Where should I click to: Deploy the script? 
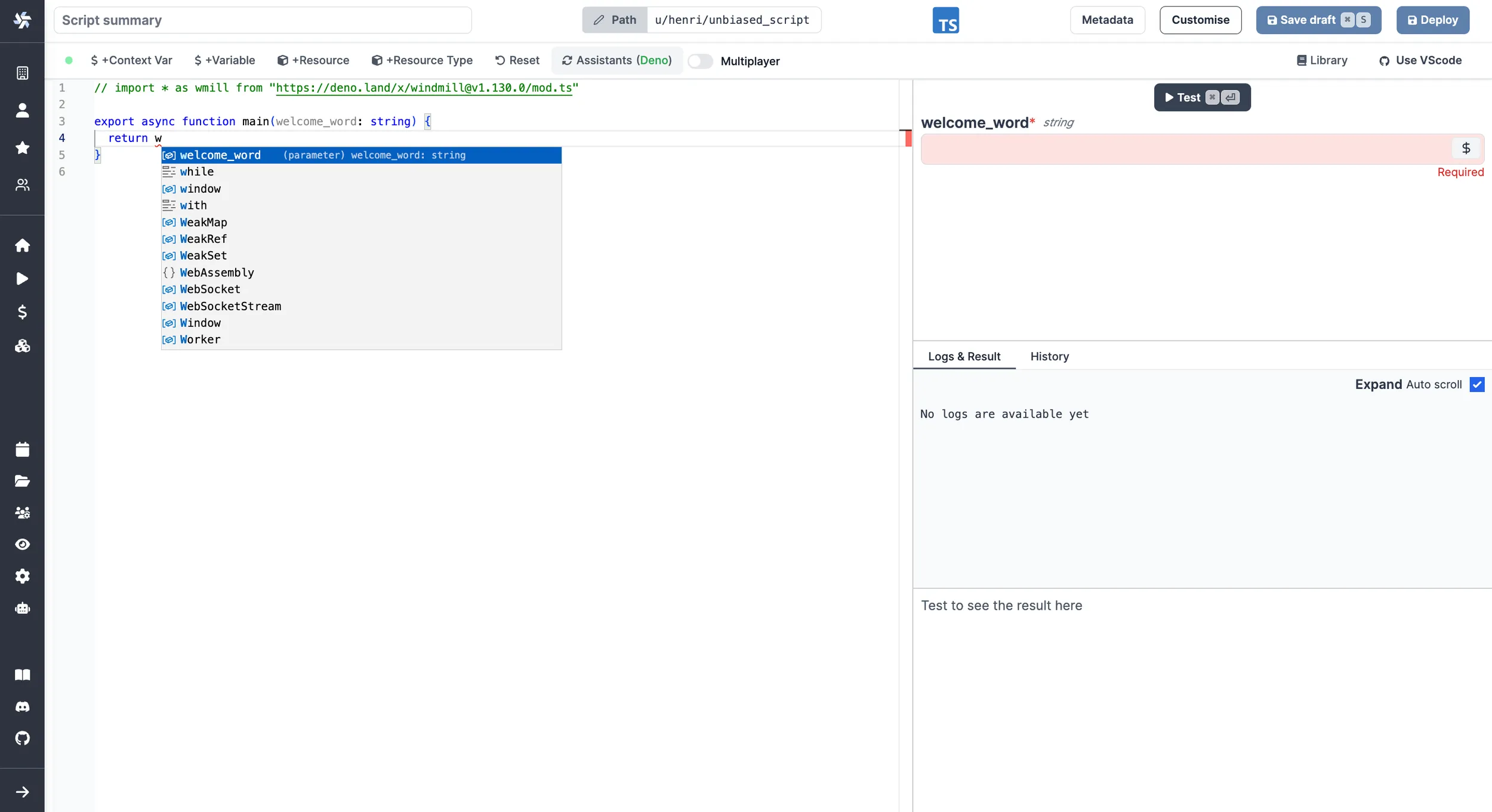tap(1432, 20)
